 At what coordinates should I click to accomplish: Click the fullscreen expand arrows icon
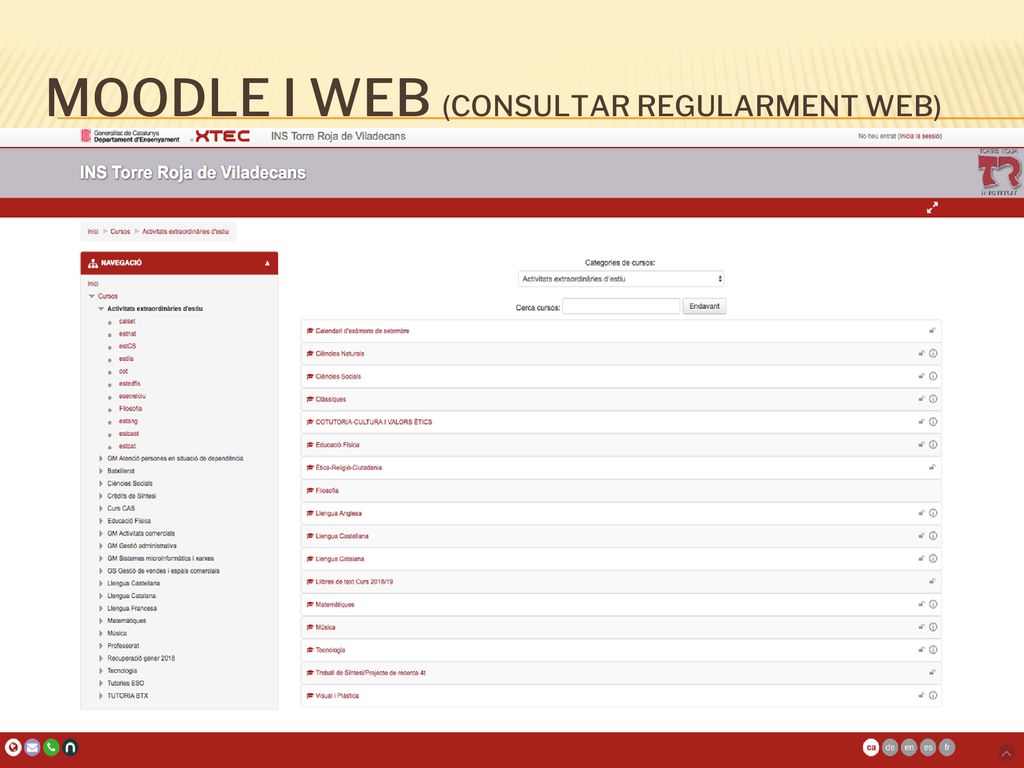(x=932, y=208)
